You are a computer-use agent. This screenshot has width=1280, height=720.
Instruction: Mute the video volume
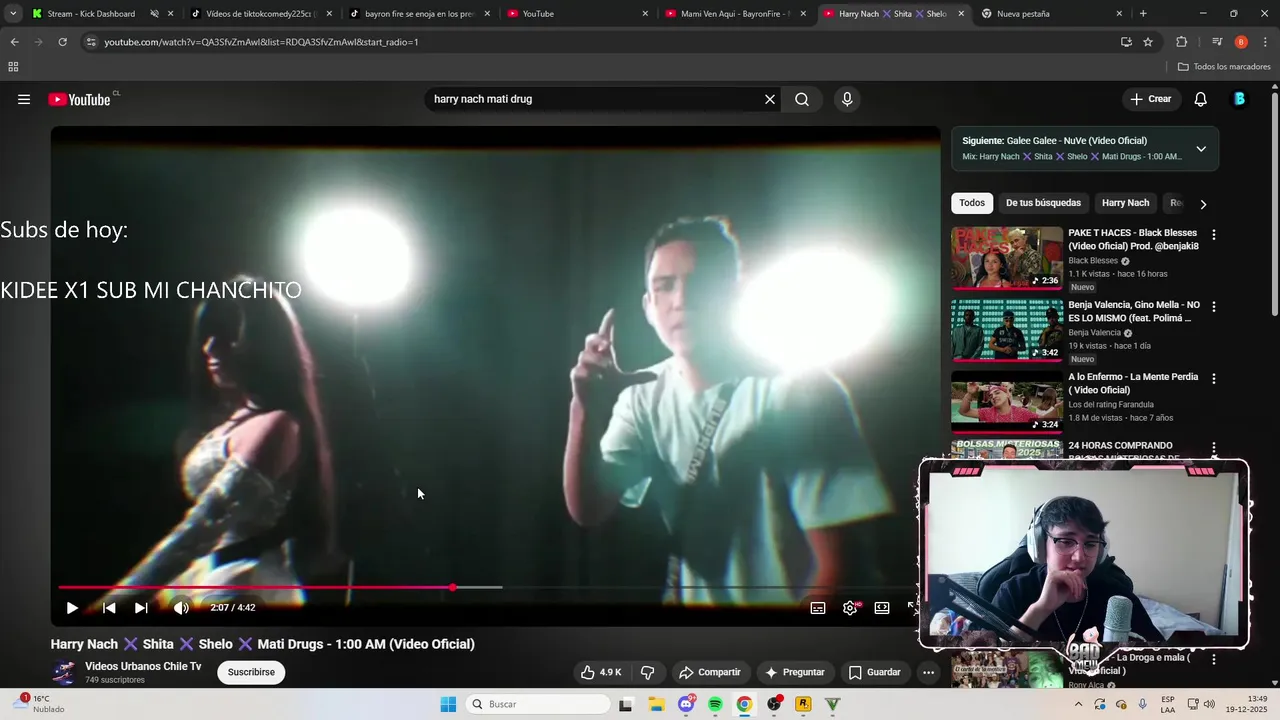coord(181,608)
